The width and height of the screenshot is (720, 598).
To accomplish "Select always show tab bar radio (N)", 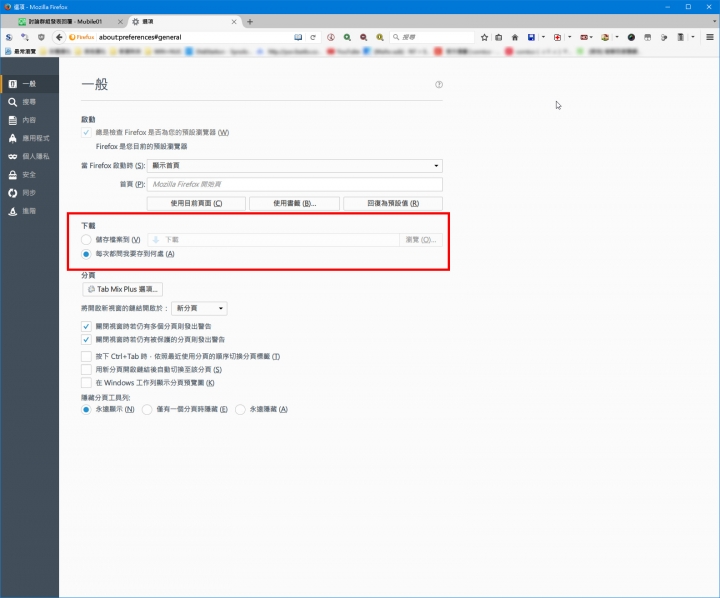I will (86, 409).
